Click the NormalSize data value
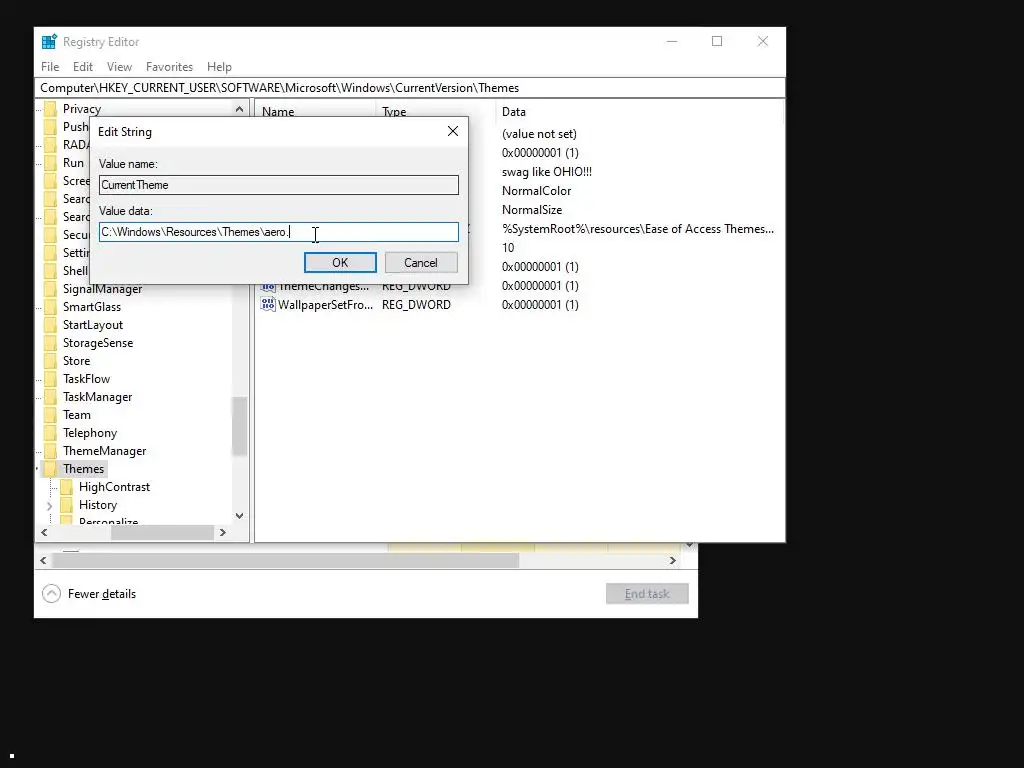Viewport: 1024px width, 768px height. [x=532, y=210]
